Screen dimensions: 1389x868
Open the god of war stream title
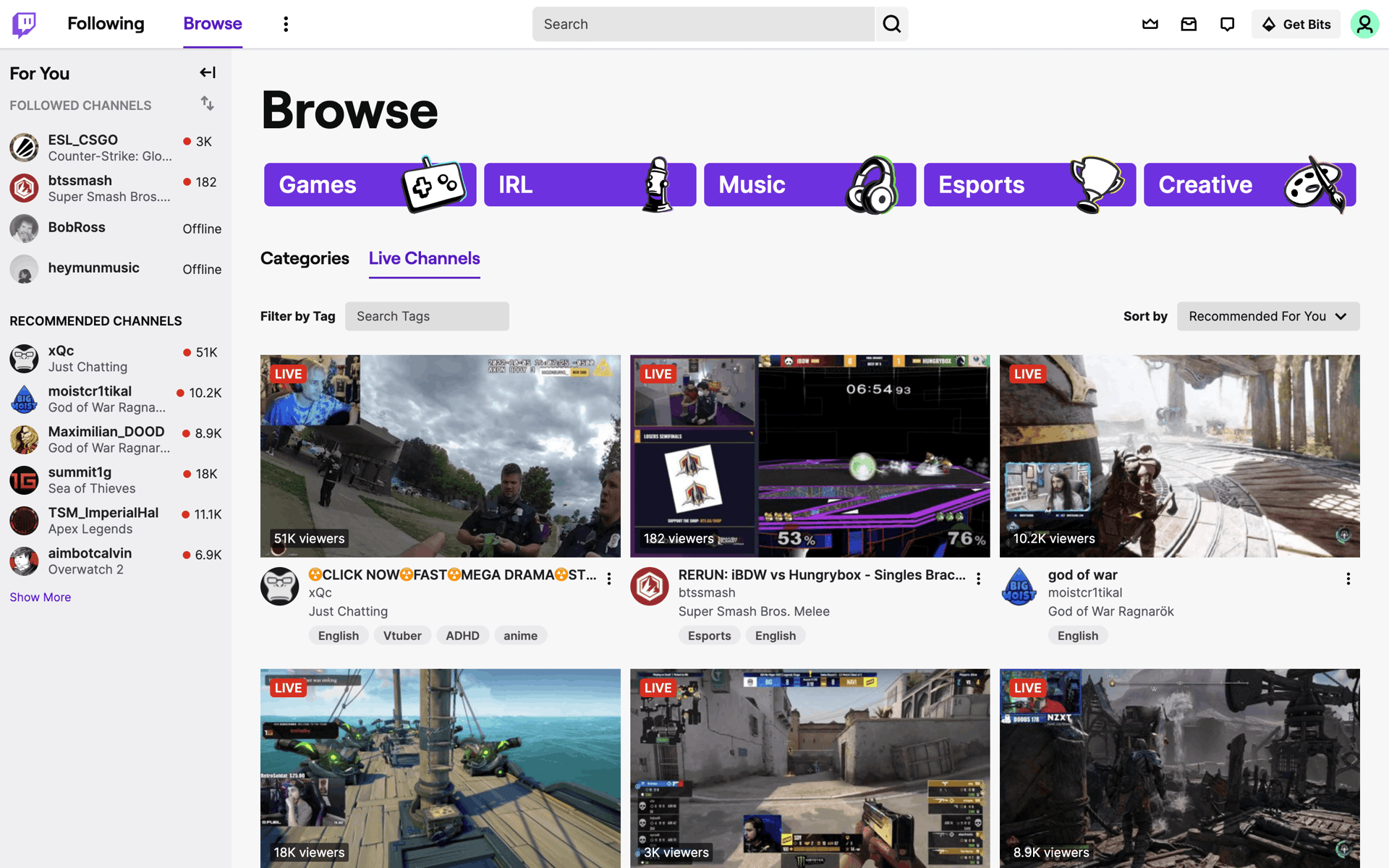click(x=1083, y=575)
